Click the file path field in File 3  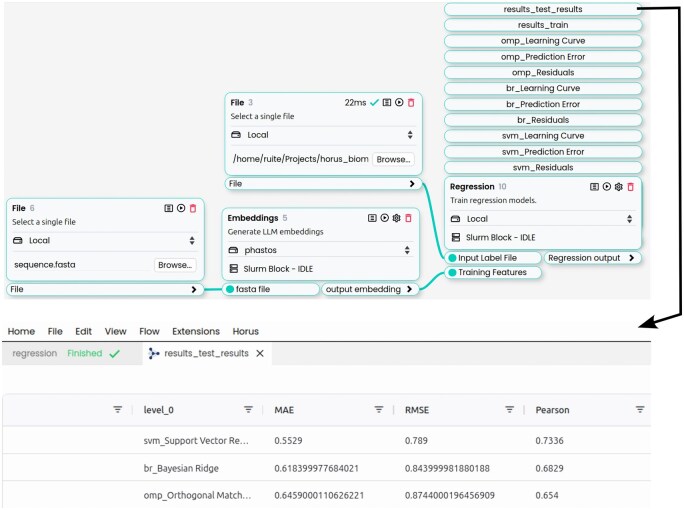coord(301,159)
